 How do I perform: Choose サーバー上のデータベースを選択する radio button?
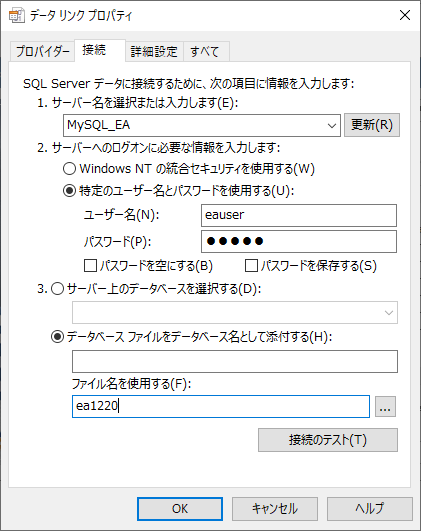[x=57, y=289]
